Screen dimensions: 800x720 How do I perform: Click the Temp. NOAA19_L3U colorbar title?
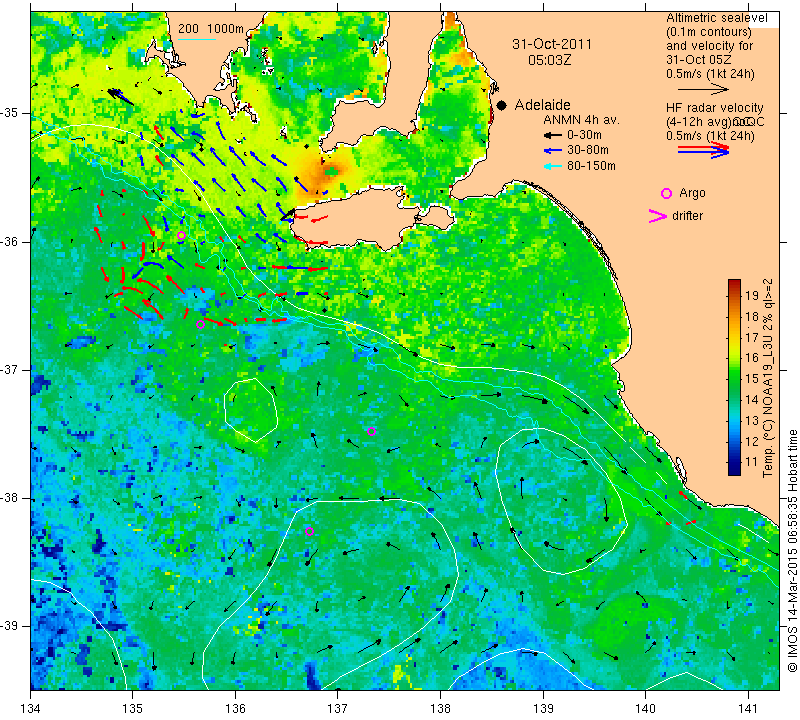tap(768, 378)
